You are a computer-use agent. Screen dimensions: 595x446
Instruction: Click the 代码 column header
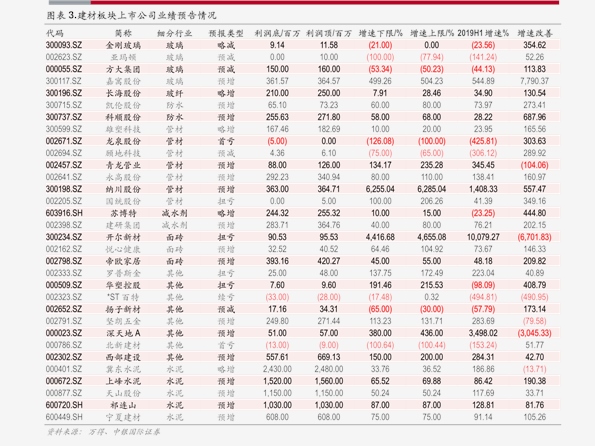(x=55, y=33)
